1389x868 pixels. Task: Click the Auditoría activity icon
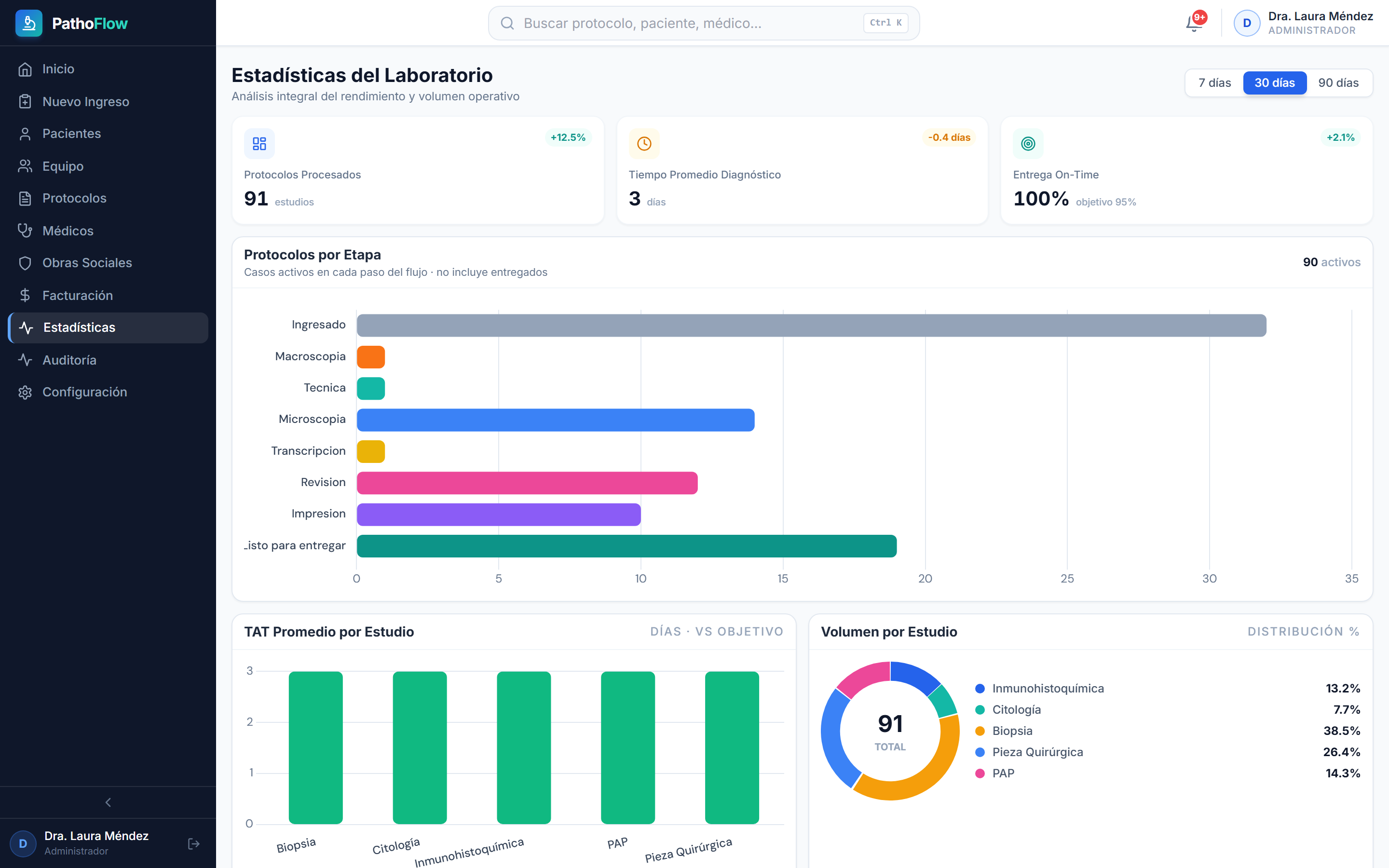pyautogui.click(x=25, y=360)
